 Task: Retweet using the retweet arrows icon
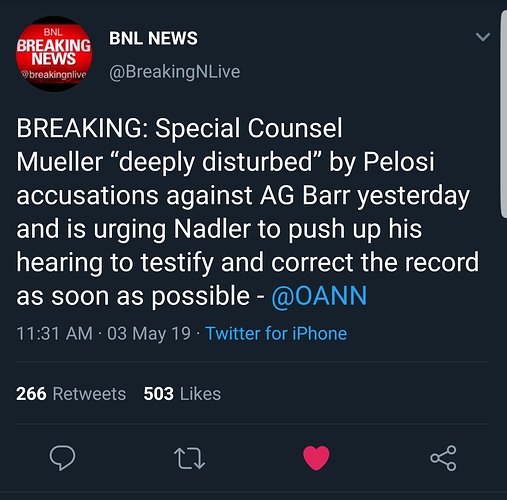point(189,458)
